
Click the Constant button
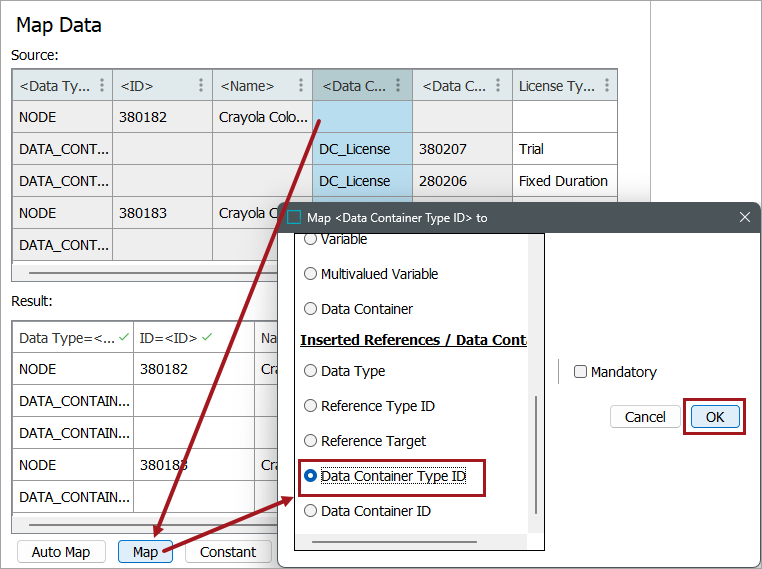click(x=228, y=552)
